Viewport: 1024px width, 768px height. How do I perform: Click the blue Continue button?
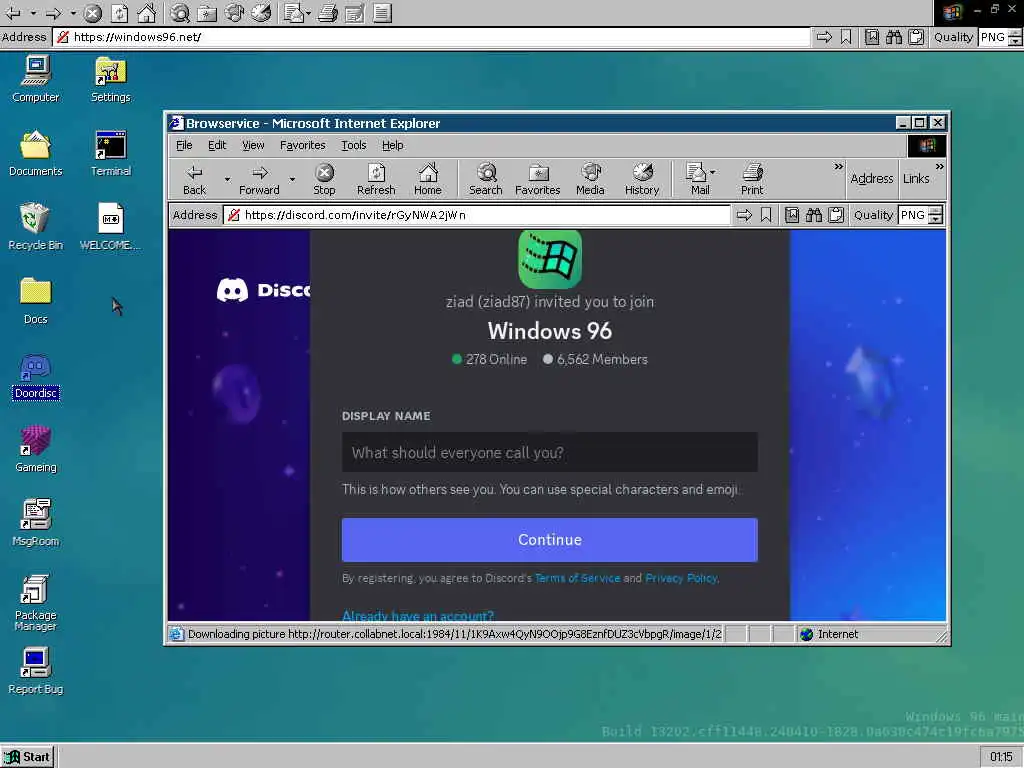pyautogui.click(x=549, y=540)
